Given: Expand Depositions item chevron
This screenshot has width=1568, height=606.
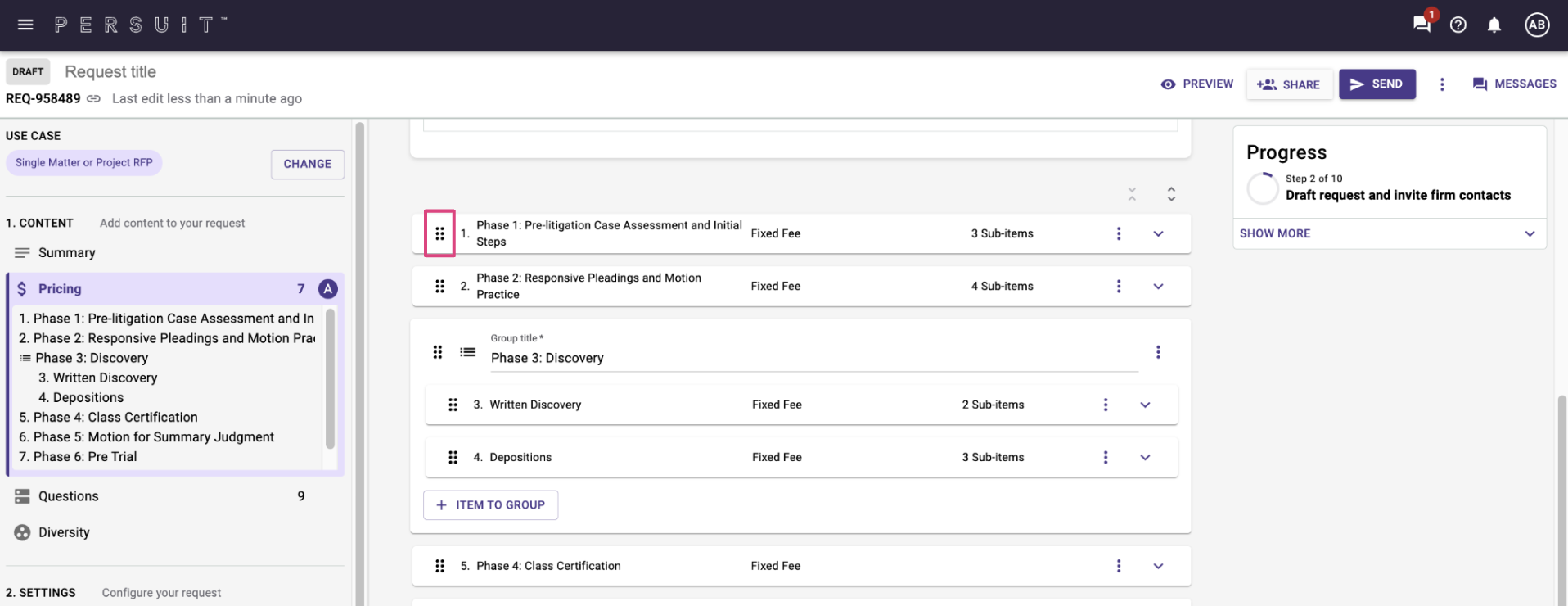Looking at the screenshot, I should click(1145, 457).
